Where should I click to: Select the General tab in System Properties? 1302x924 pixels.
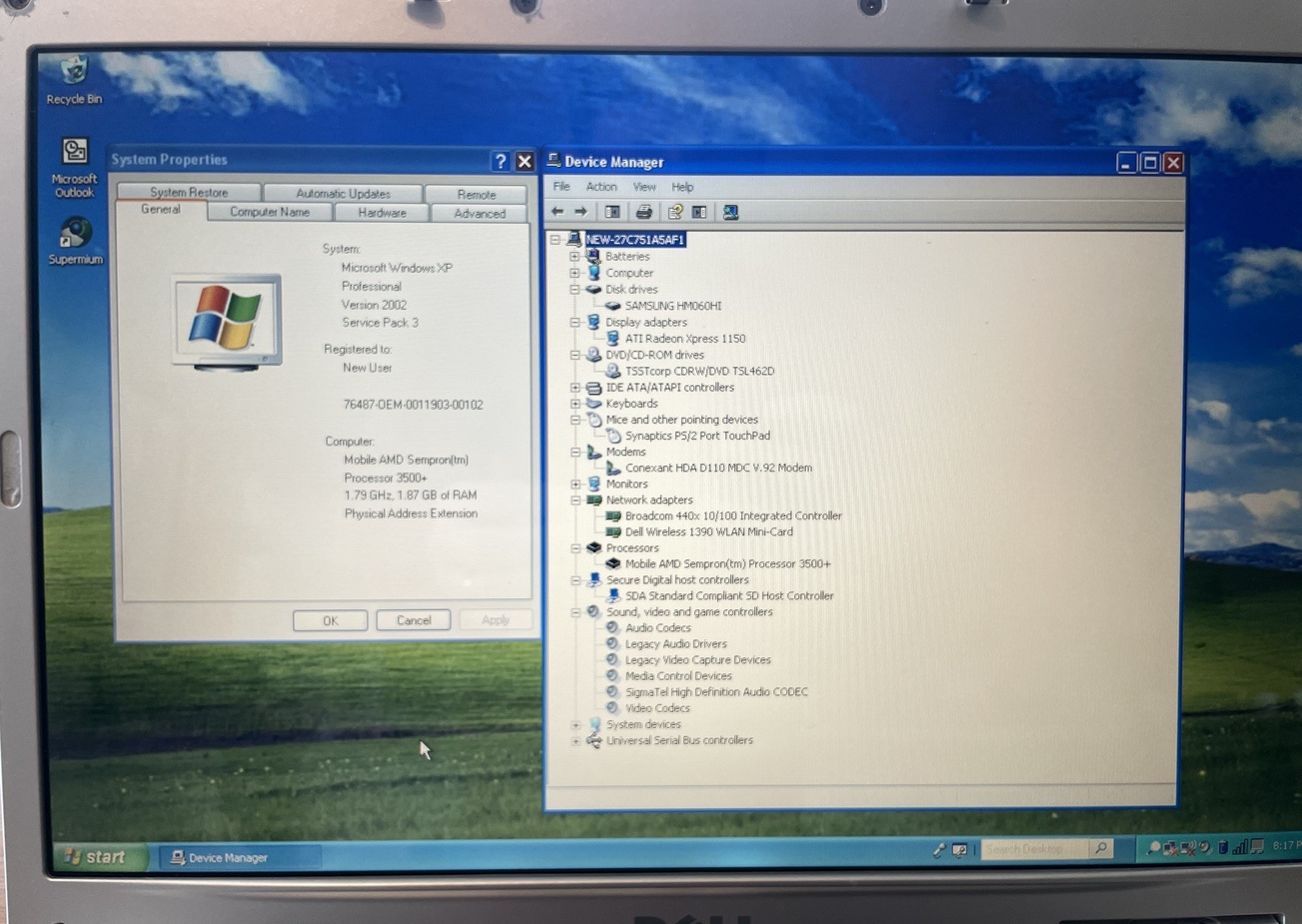tap(160, 210)
